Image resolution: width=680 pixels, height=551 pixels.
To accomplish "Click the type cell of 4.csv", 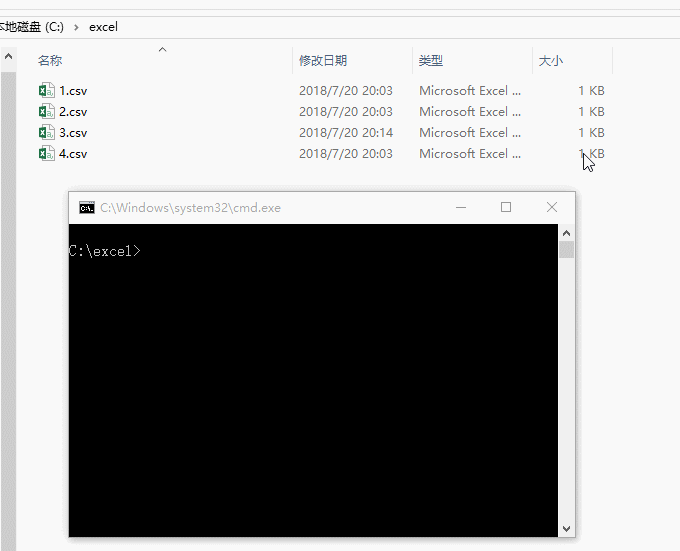I will [470, 153].
